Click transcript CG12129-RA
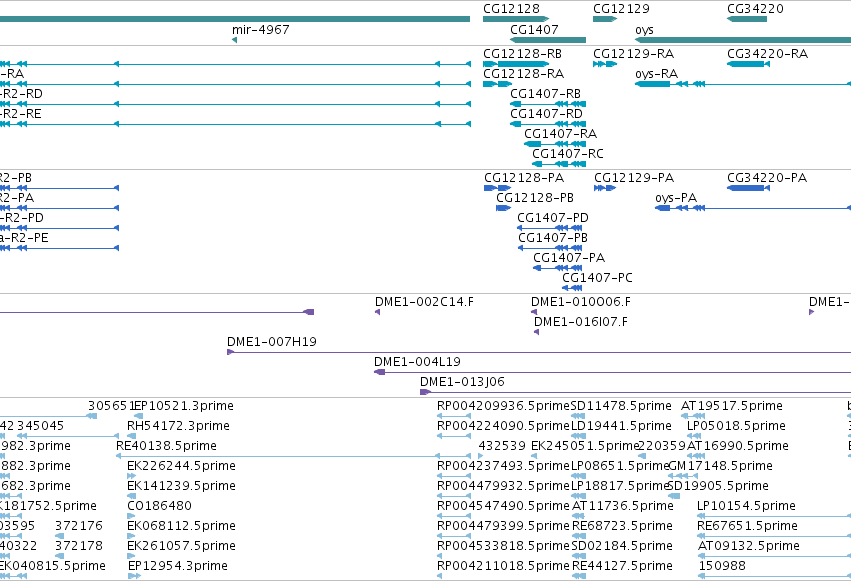Image resolution: width=851 pixels, height=581 pixels. coord(633,54)
